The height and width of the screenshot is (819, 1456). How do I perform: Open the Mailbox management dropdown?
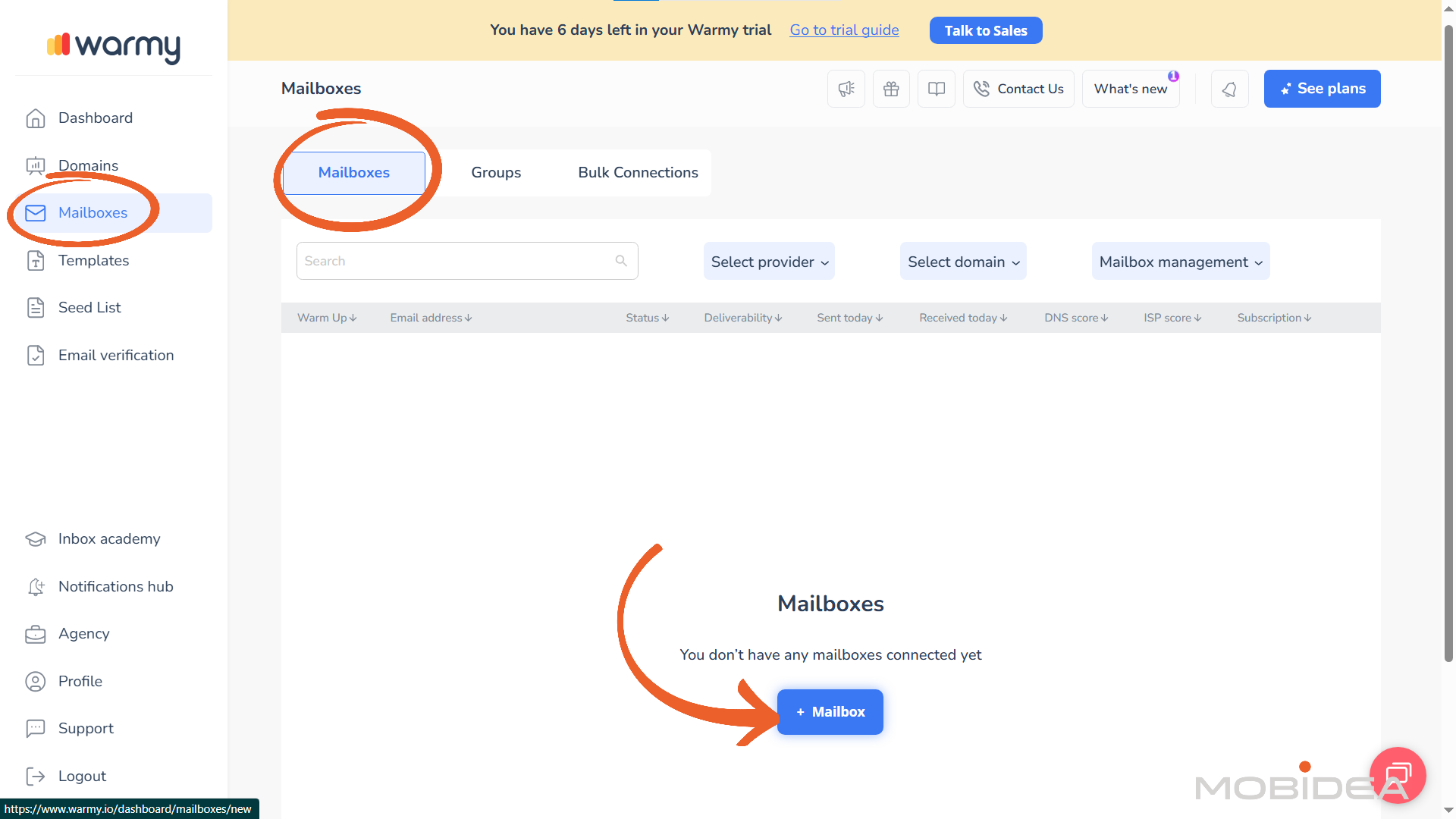pyautogui.click(x=1181, y=262)
